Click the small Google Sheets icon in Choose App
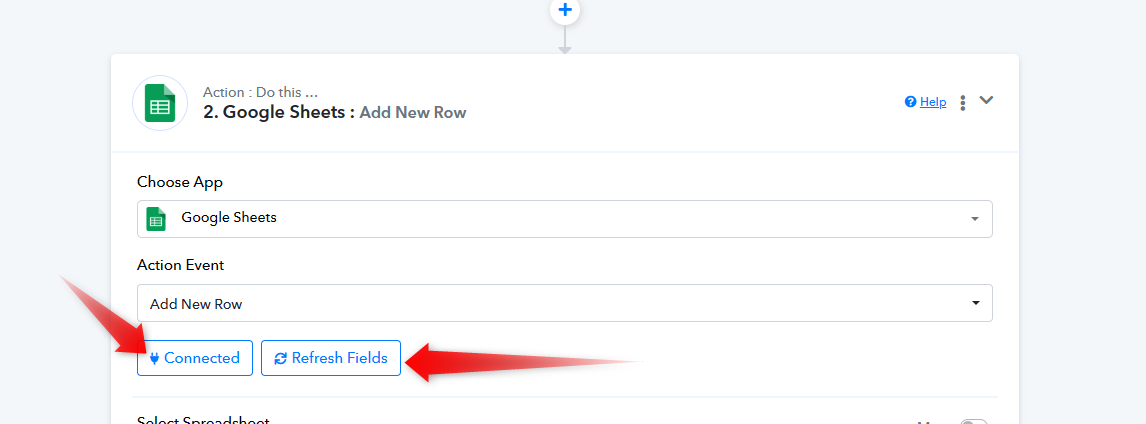This screenshot has width=1146, height=424. pos(156,219)
